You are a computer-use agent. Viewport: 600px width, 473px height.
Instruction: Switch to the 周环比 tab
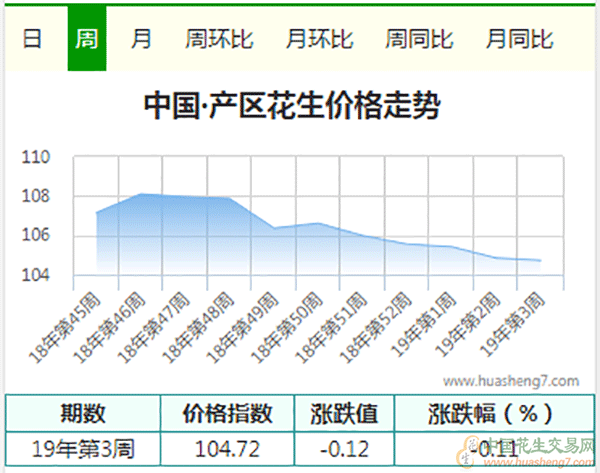click(219, 40)
